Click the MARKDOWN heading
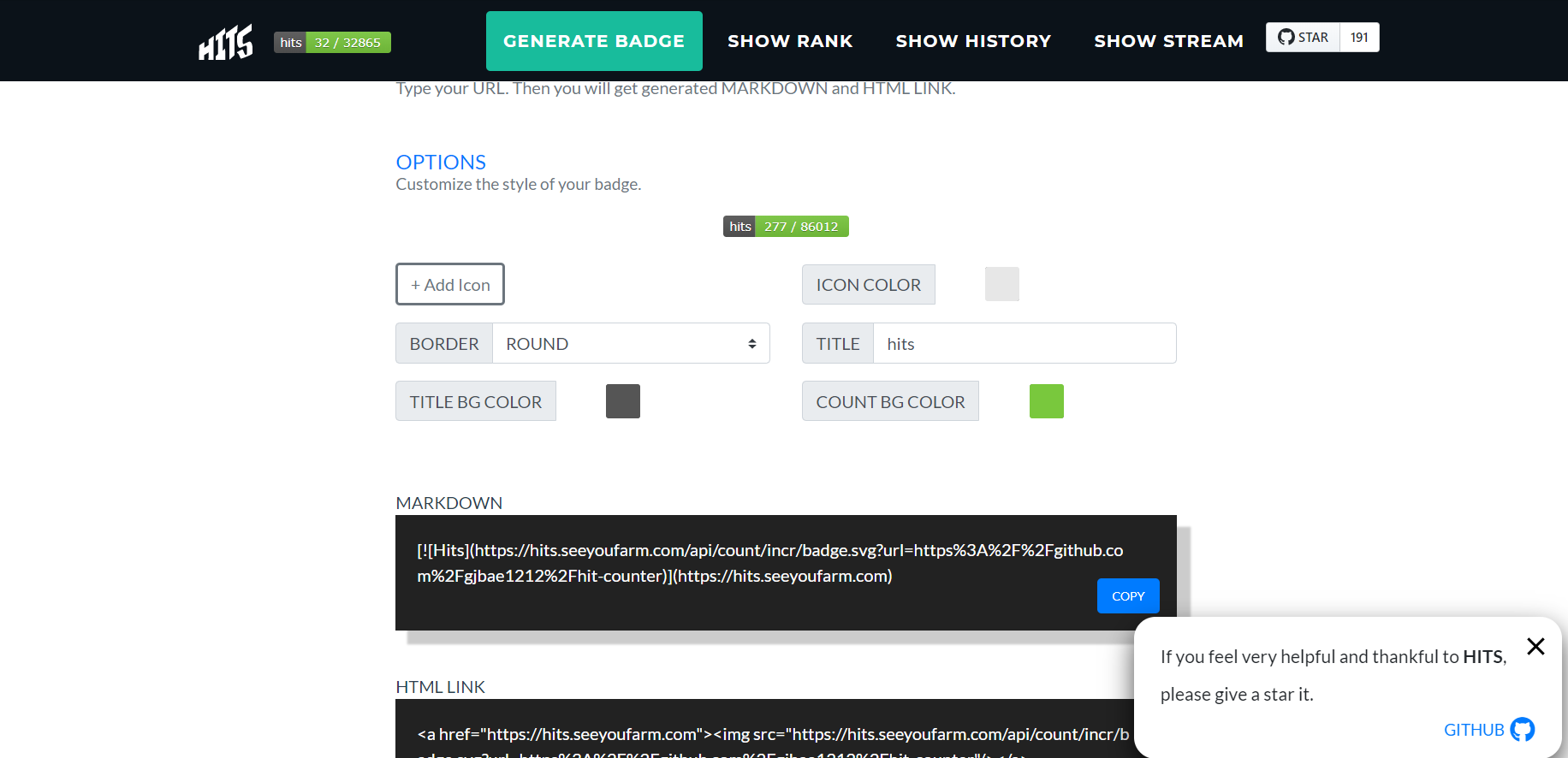This screenshot has height=758, width=1568. click(x=449, y=503)
